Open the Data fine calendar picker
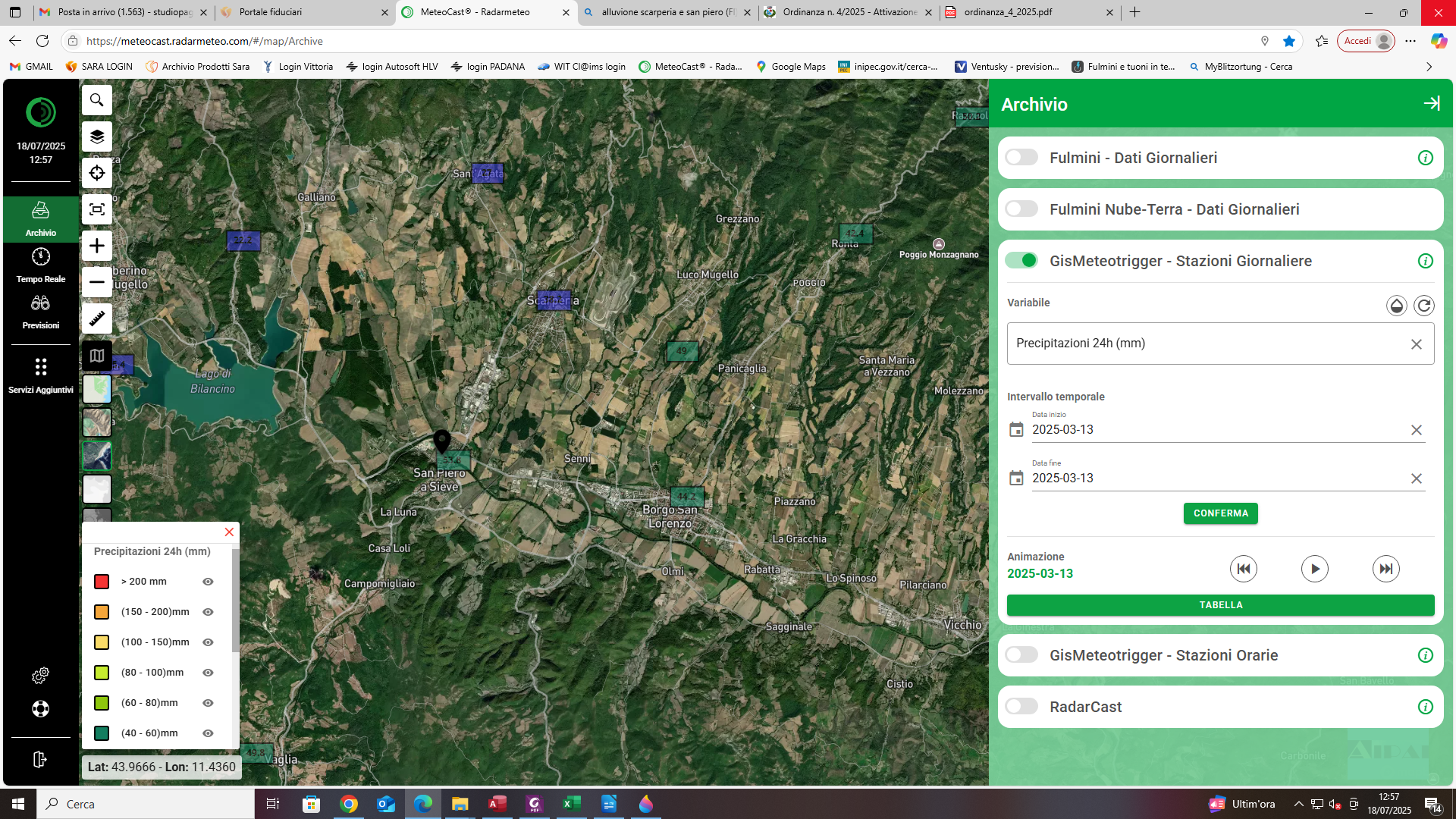1456x819 pixels. pos(1017,478)
